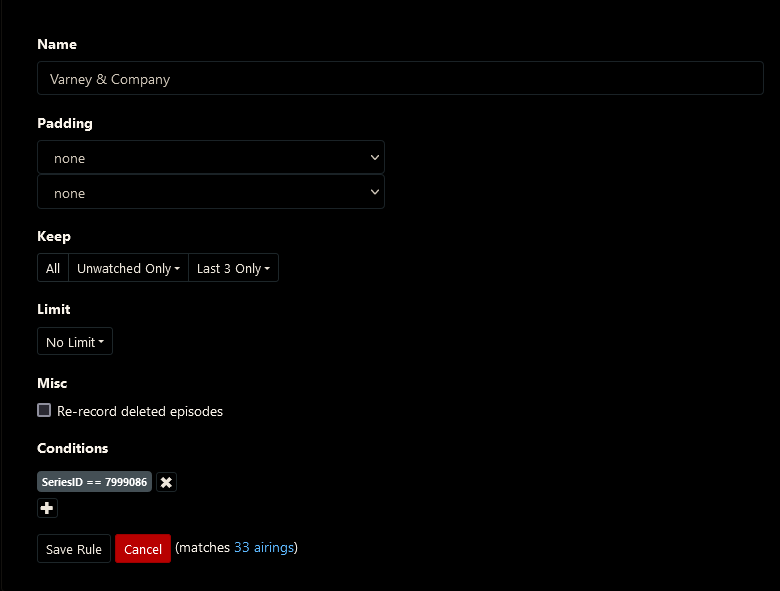
Task: Open the 33 airings link
Action: coord(263,547)
